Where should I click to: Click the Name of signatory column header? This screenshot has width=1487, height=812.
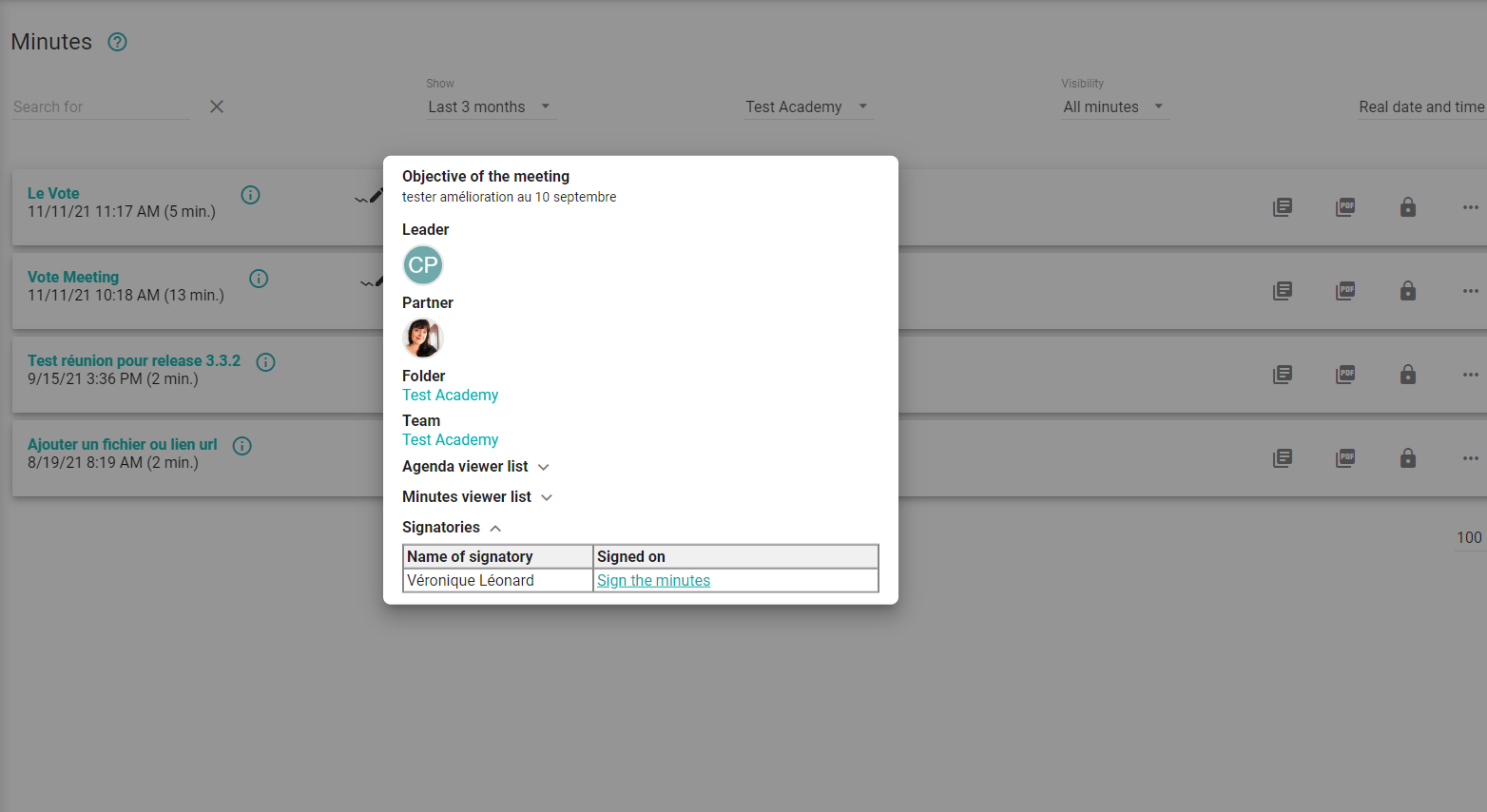click(498, 557)
